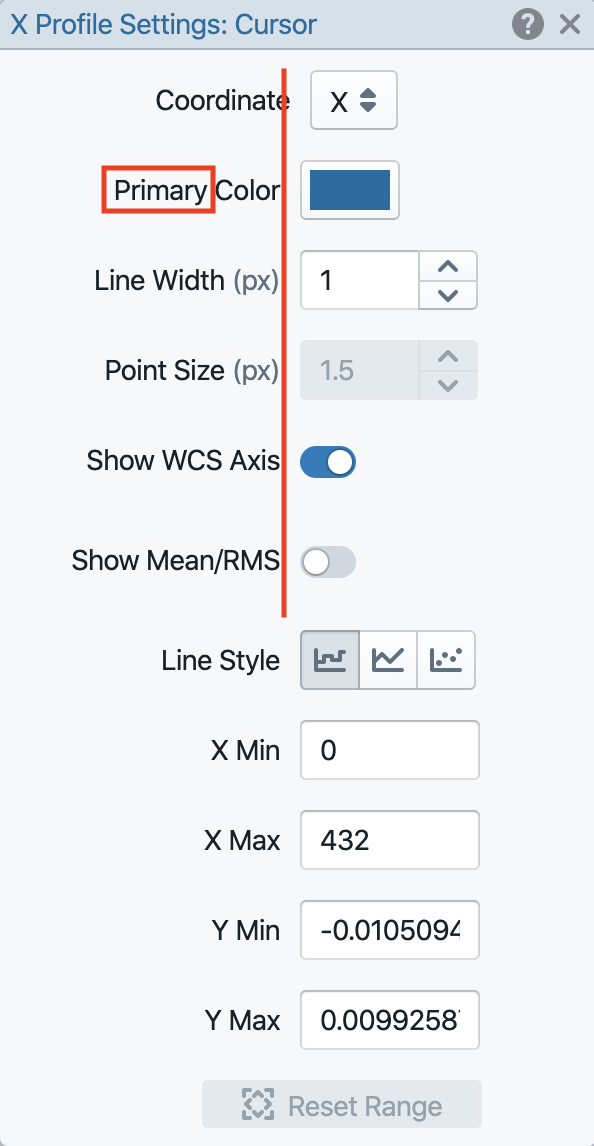Change the Coordinate from X using its selector
This screenshot has height=1146, width=594.
point(353,100)
